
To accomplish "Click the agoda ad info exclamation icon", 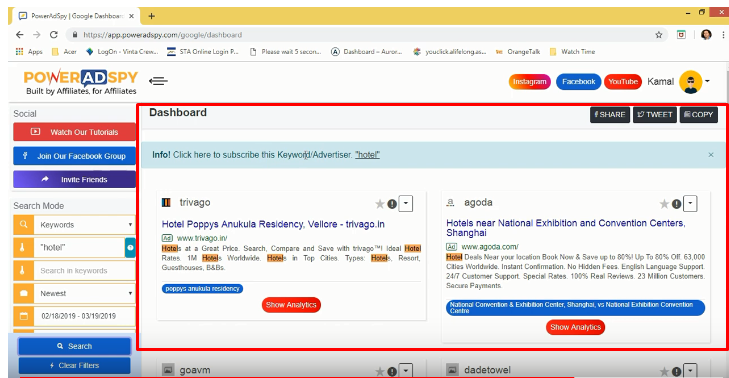I will [676, 204].
